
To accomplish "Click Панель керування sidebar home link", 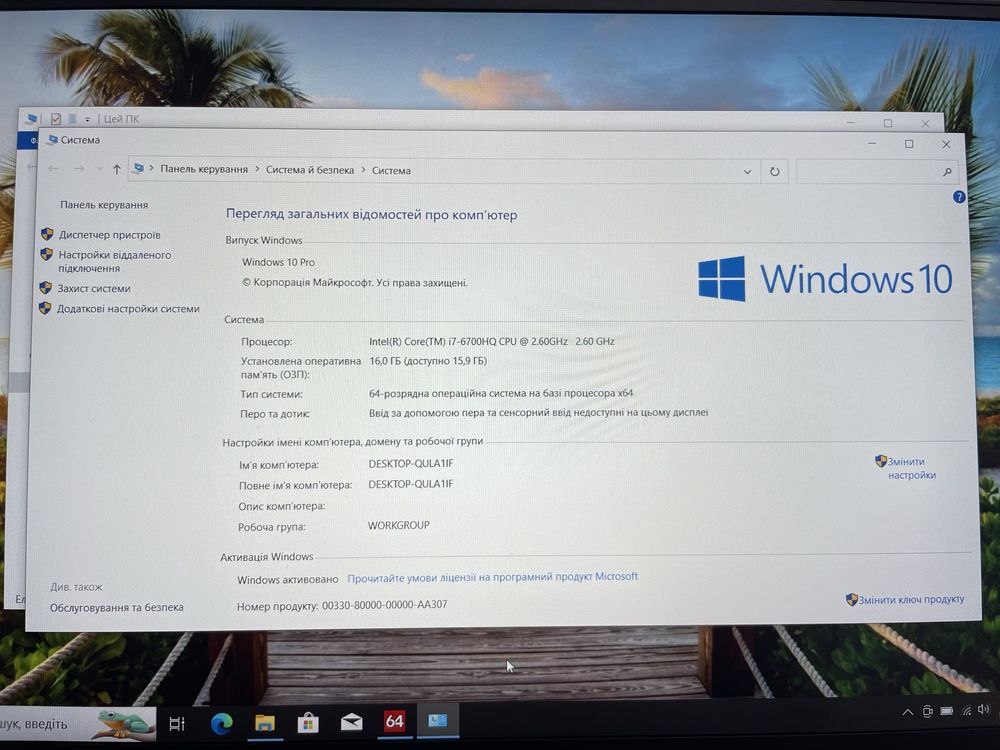I will tap(104, 205).
